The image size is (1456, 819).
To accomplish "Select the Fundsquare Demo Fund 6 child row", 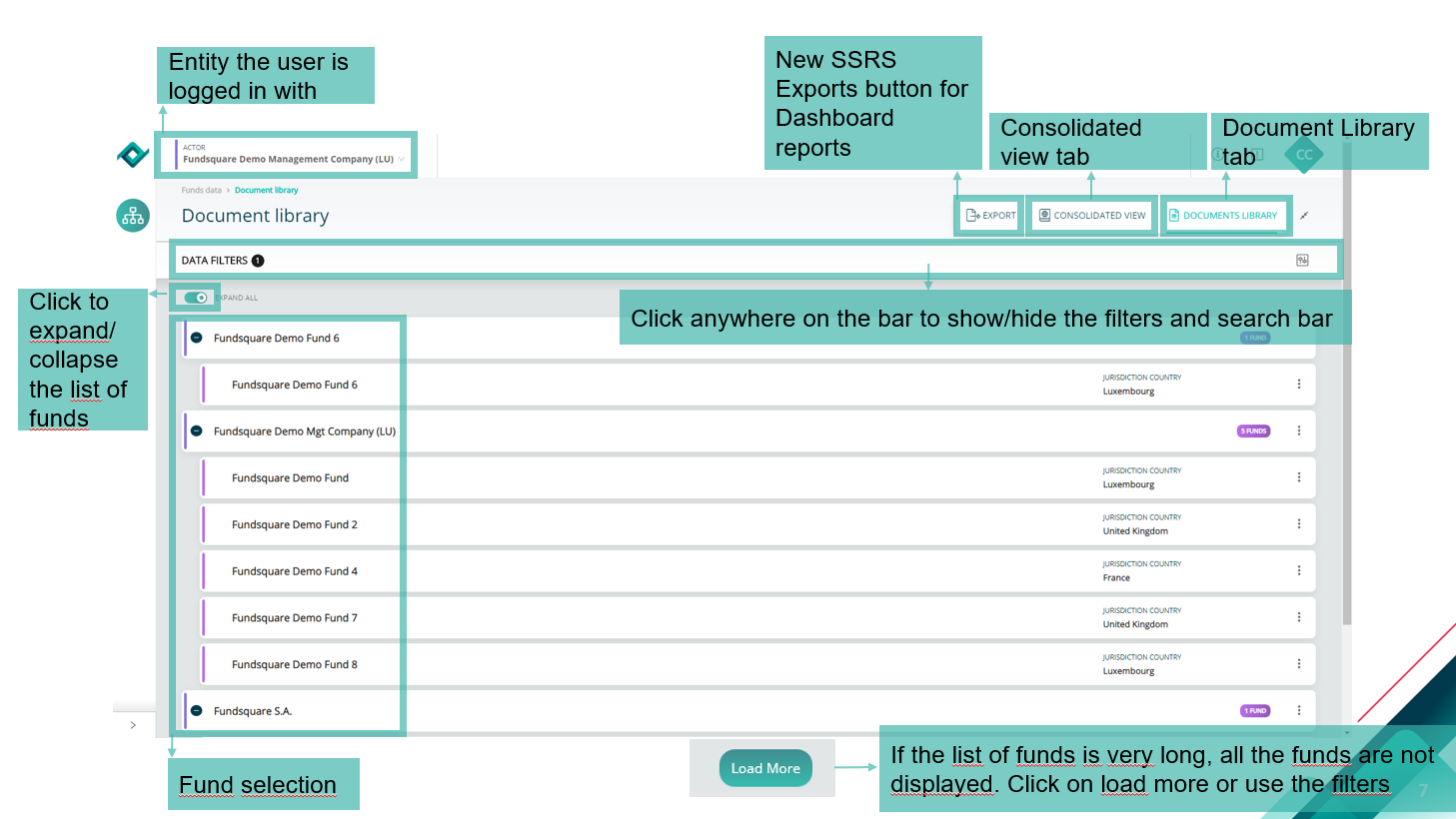I will coord(758,385).
